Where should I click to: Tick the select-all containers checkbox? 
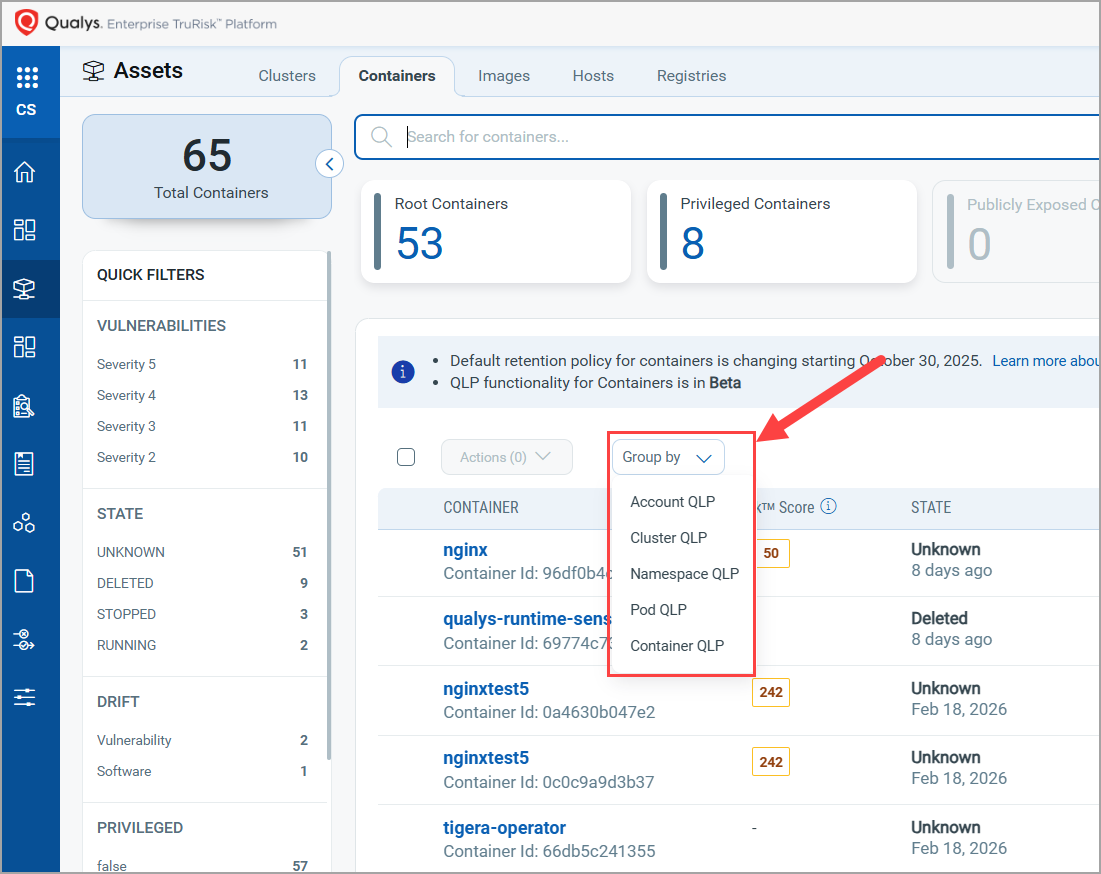click(406, 457)
